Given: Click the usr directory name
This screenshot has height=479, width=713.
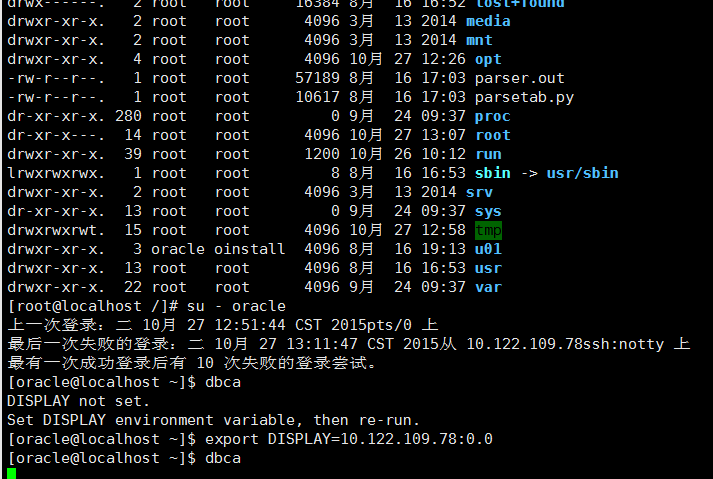Looking at the screenshot, I should pos(488,268).
